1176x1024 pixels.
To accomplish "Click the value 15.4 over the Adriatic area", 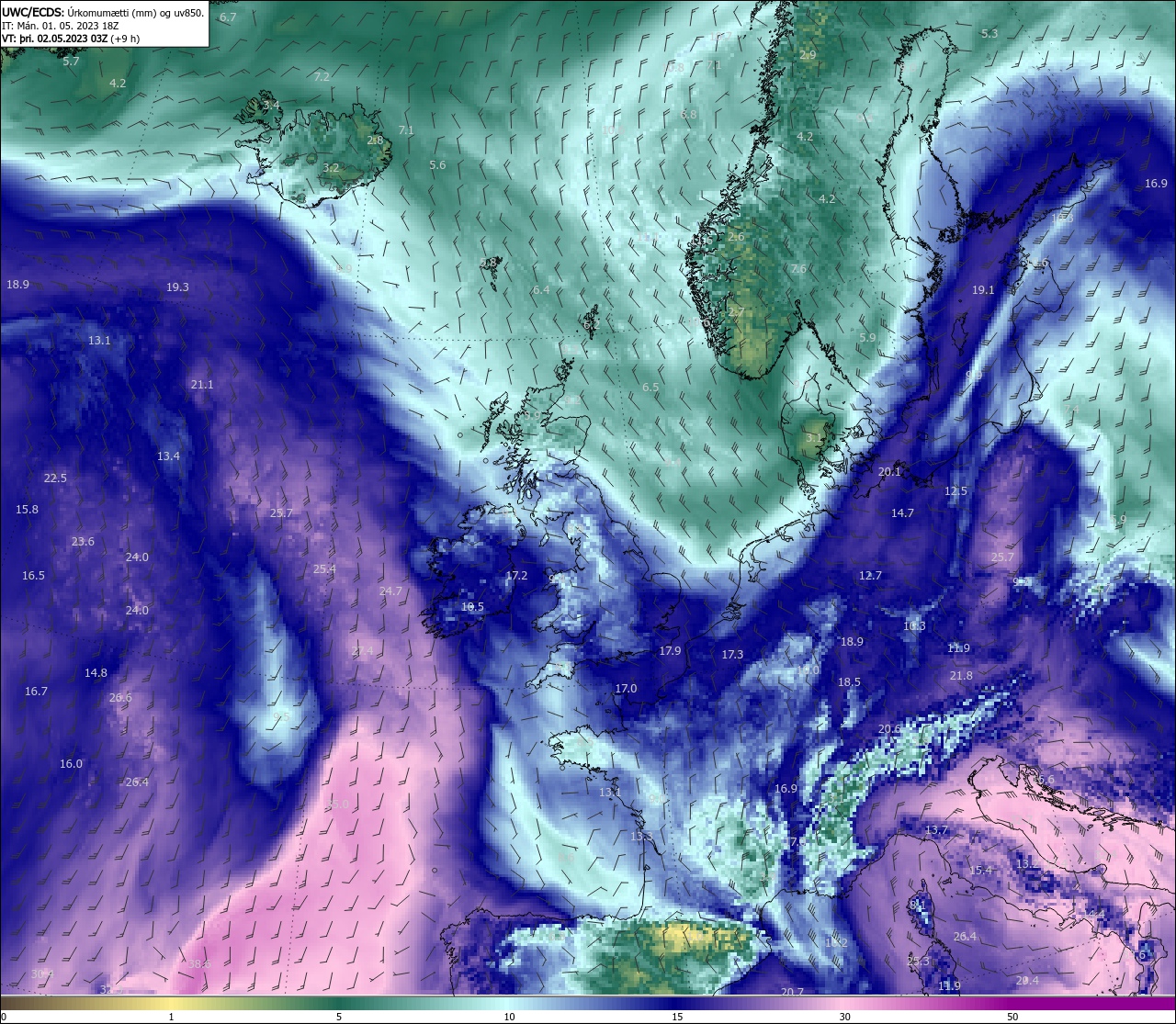I will [x=980, y=871].
